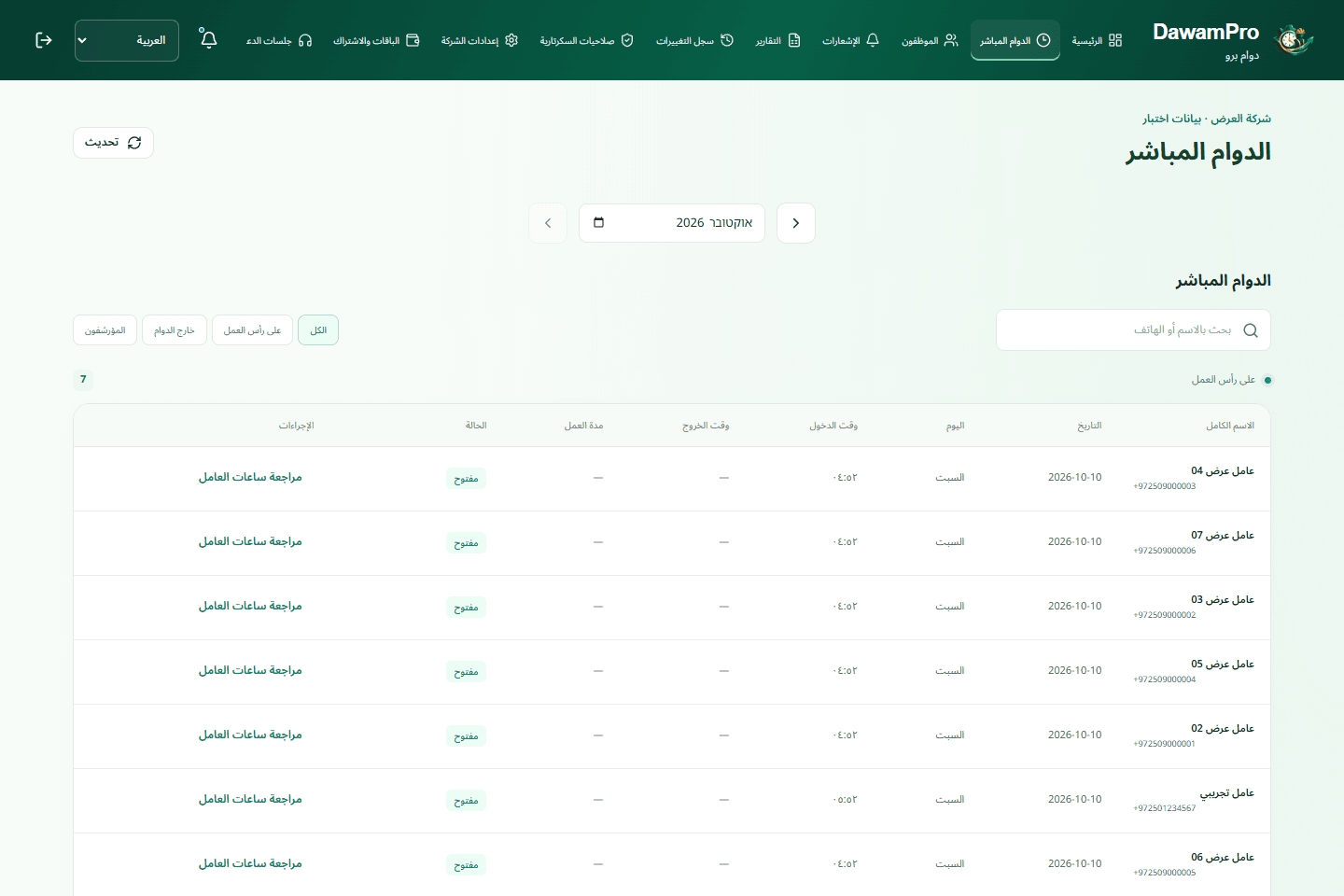Select the المؤرشفون filter chip
The width and height of the screenshot is (1344, 896).
coord(105,330)
